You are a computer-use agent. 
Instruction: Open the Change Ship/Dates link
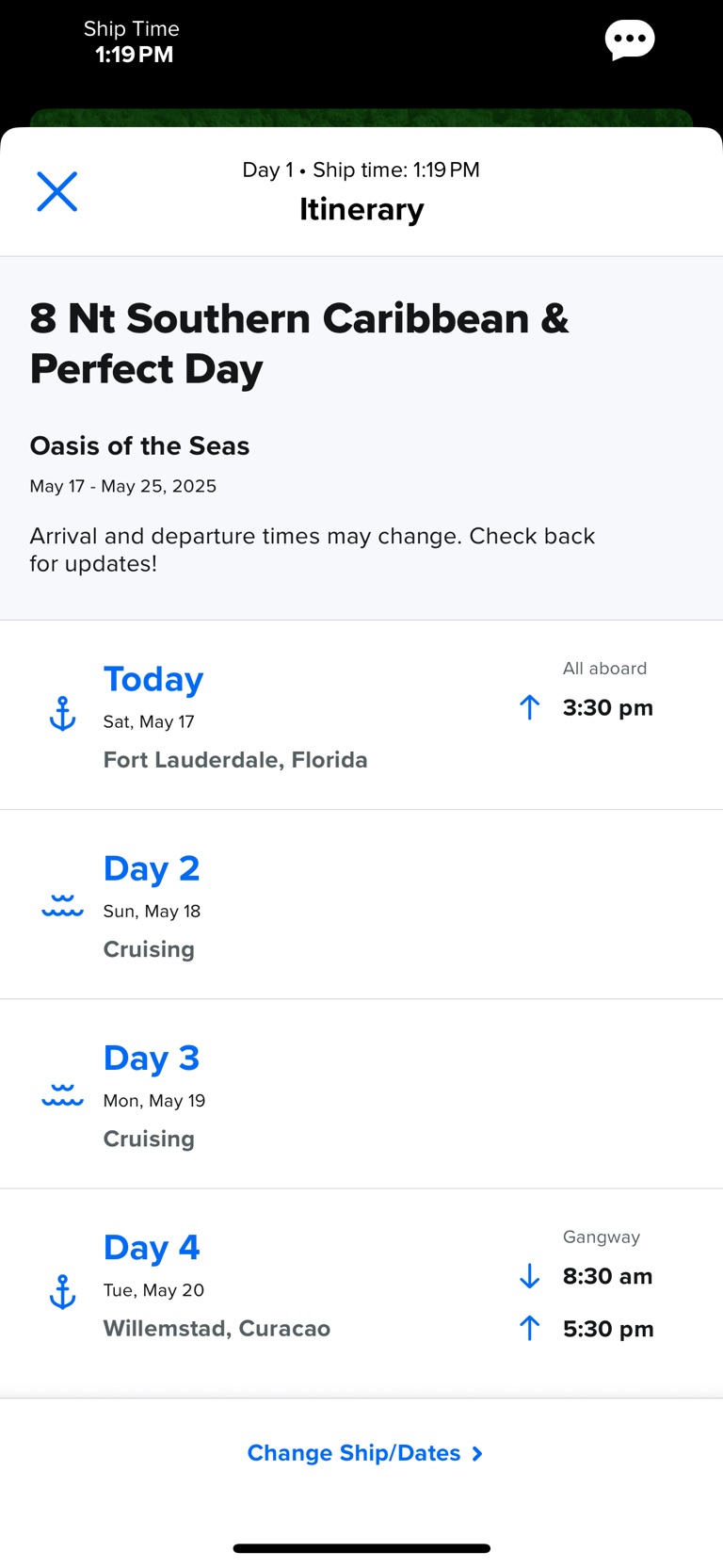point(354,1453)
